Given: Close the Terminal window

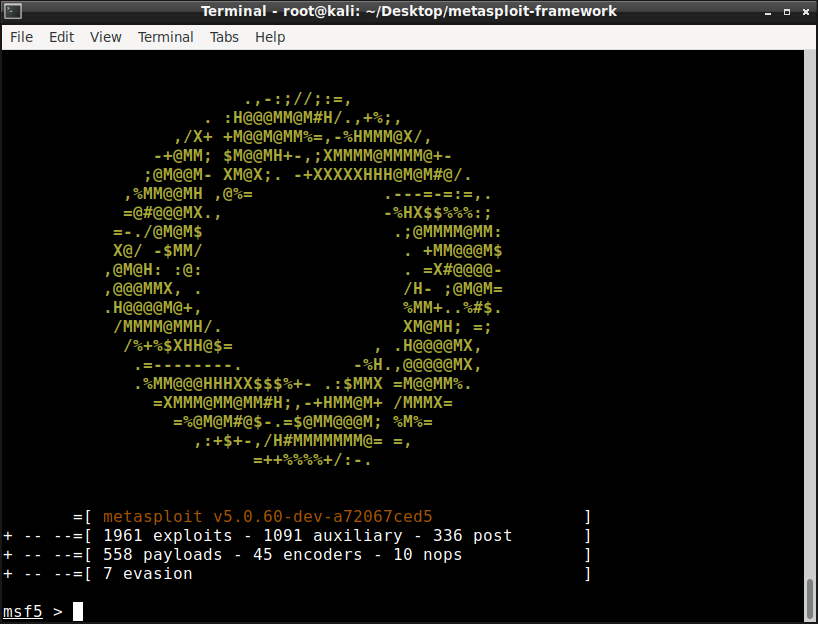Looking at the screenshot, I should coord(805,12).
